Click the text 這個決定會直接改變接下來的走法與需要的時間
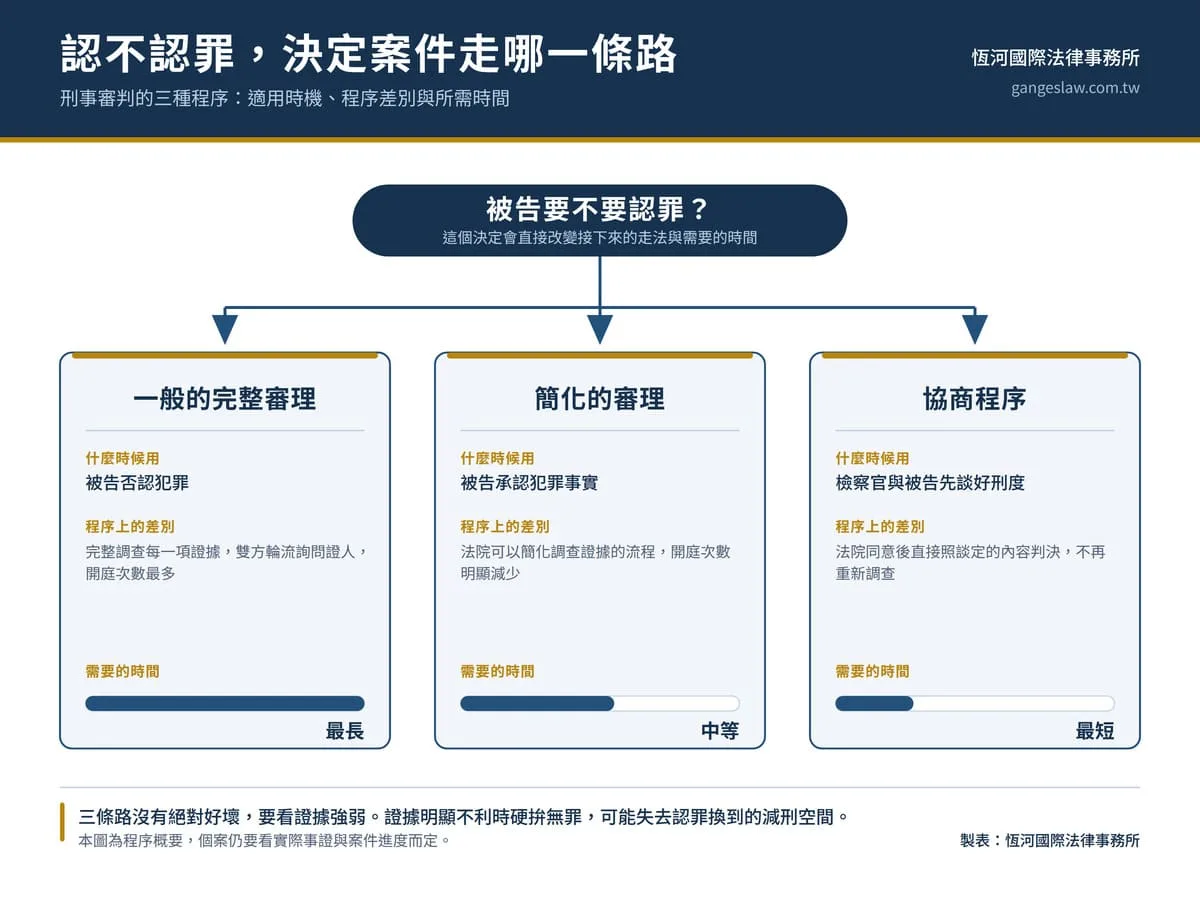Viewport: 1200px width, 900px height. [599, 238]
